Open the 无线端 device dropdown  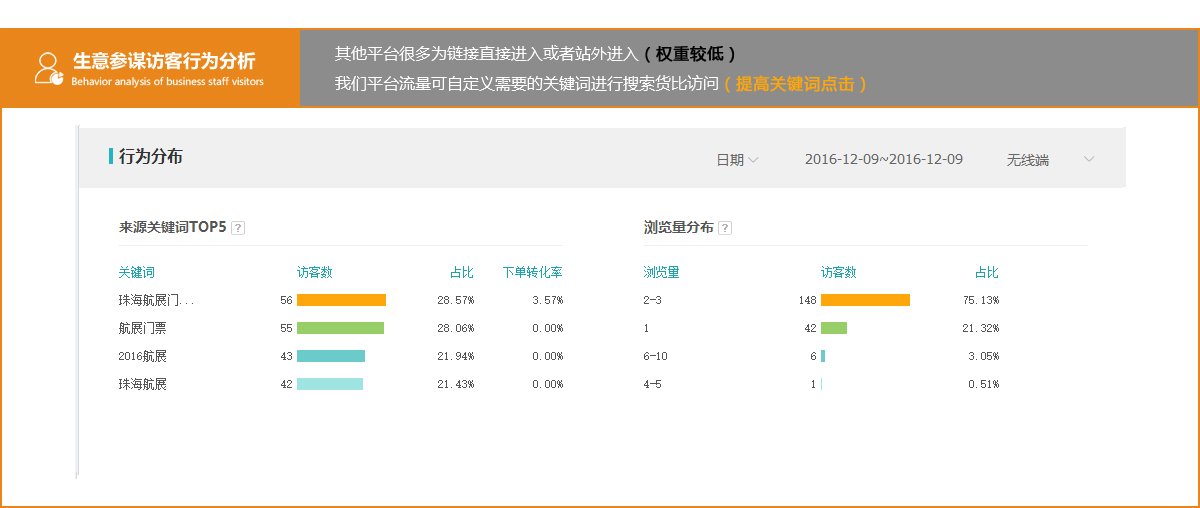tap(1050, 160)
